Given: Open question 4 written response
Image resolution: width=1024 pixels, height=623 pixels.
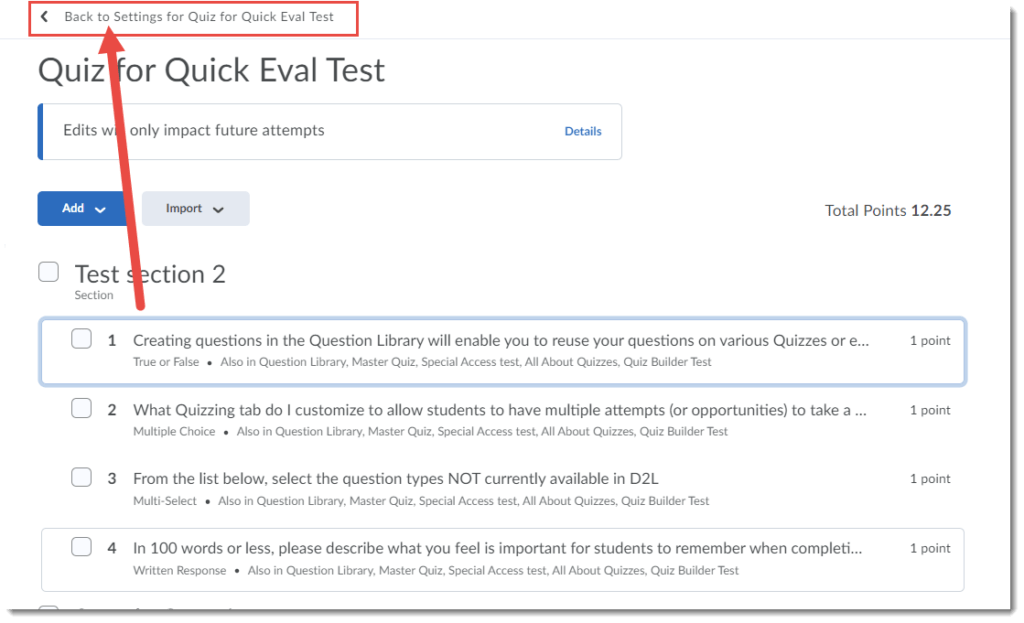Looking at the screenshot, I should 498,548.
